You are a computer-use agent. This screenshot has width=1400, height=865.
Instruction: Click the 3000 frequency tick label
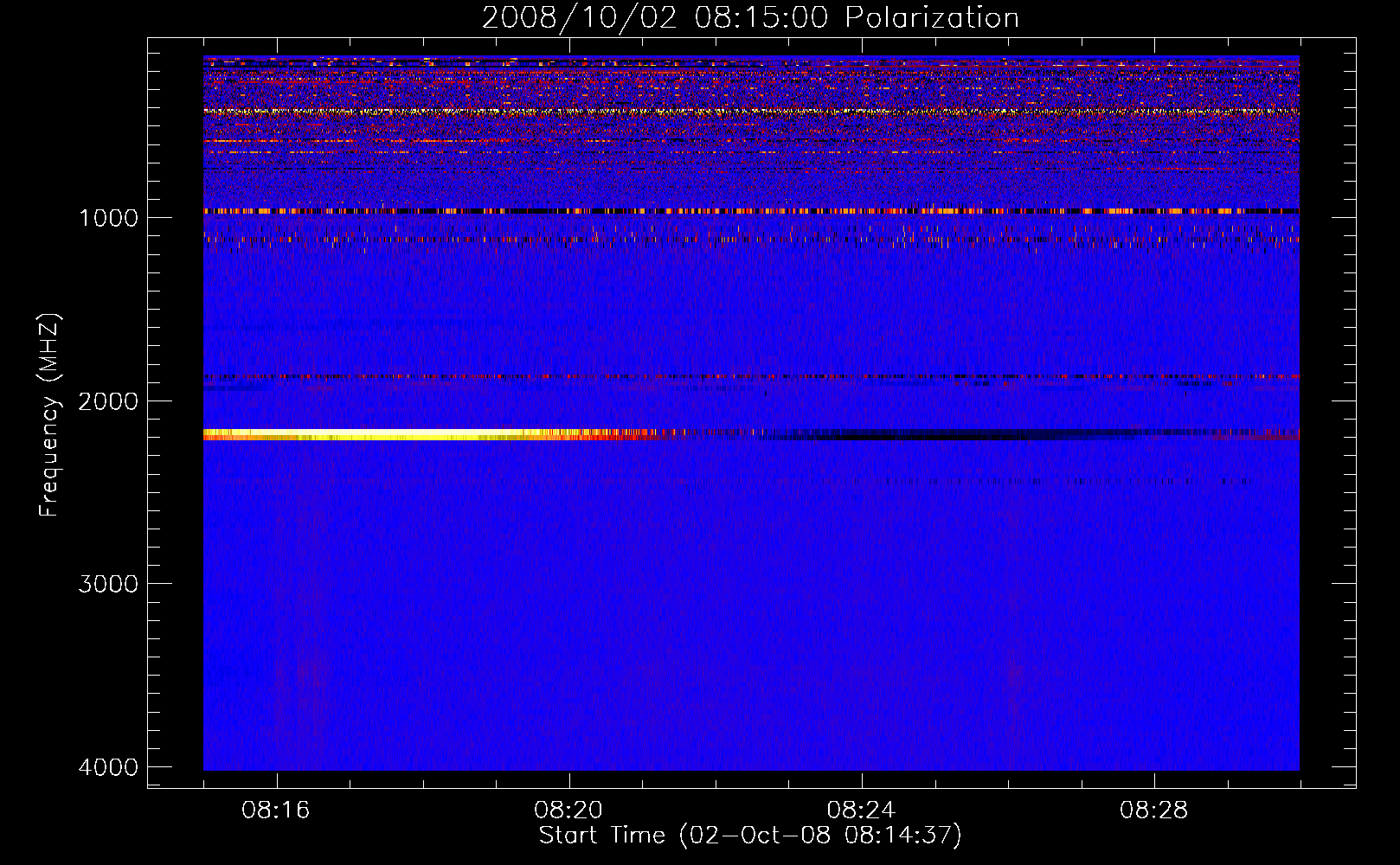[x=108, y=584]
